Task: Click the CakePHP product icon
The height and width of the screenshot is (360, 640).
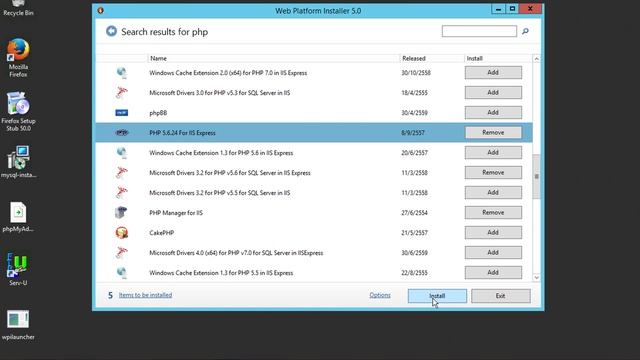Action: pos(122,233)
